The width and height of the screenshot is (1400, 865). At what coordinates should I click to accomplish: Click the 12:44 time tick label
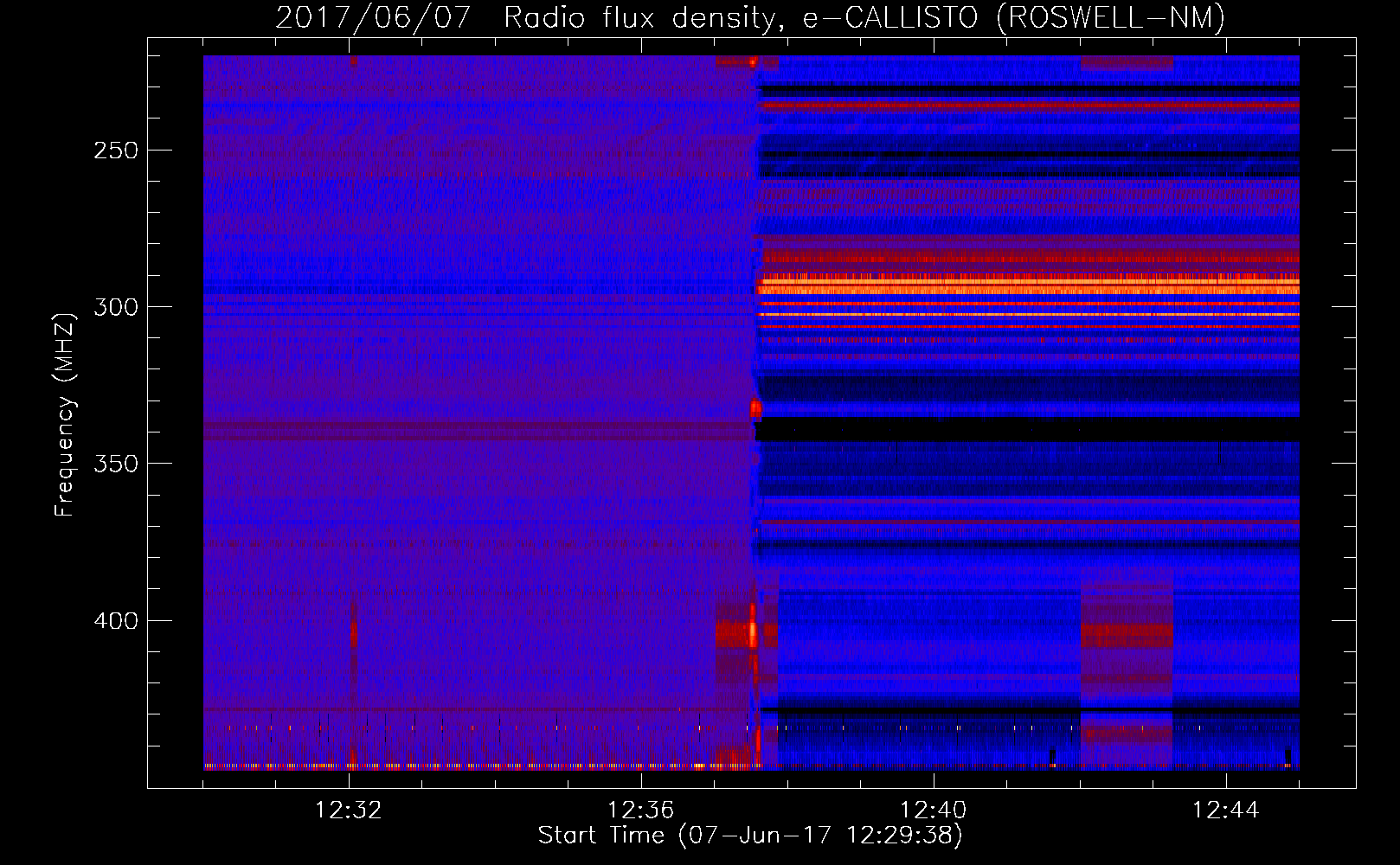pyautogui.click(x=1226, y=811)
